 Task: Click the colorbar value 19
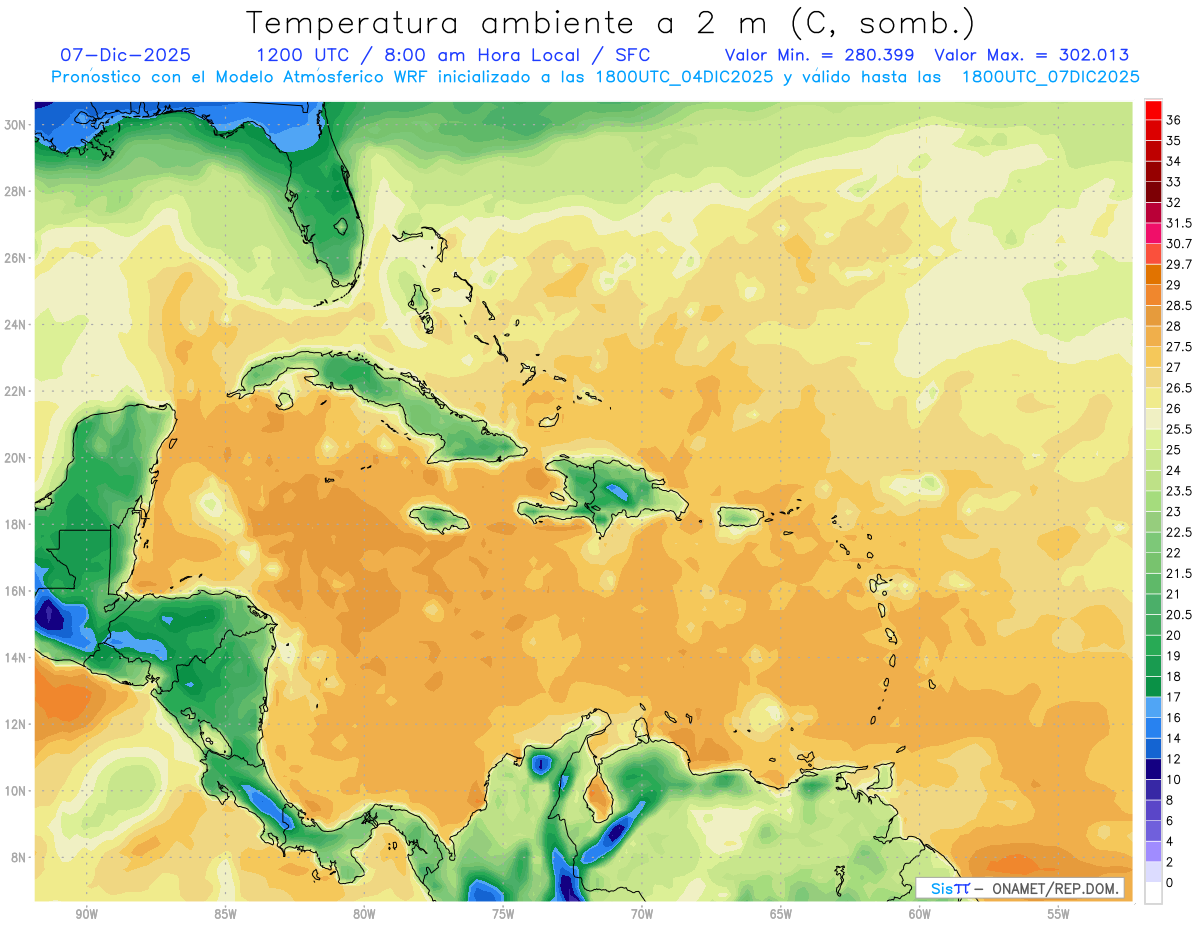click(x=1174, y=656)
